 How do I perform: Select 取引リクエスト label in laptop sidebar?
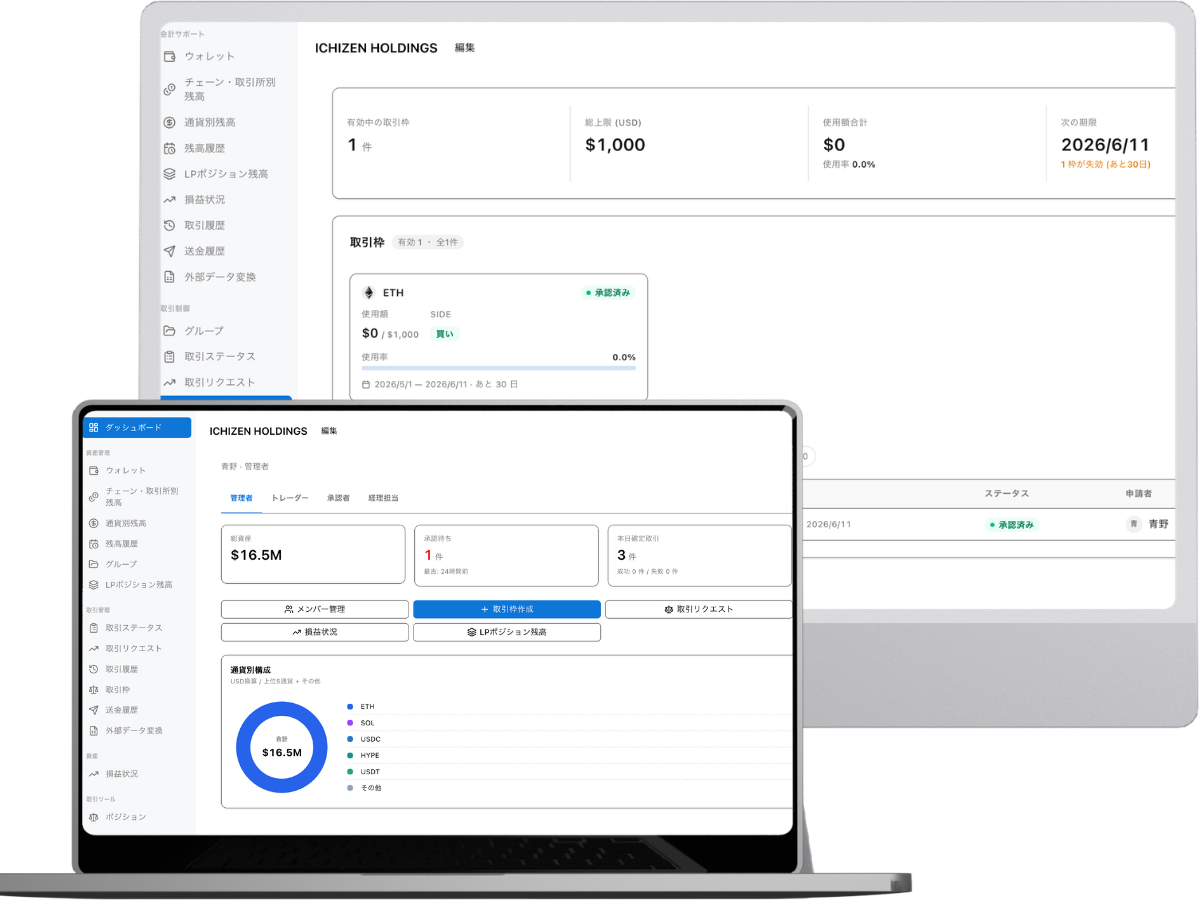(134, 649)
